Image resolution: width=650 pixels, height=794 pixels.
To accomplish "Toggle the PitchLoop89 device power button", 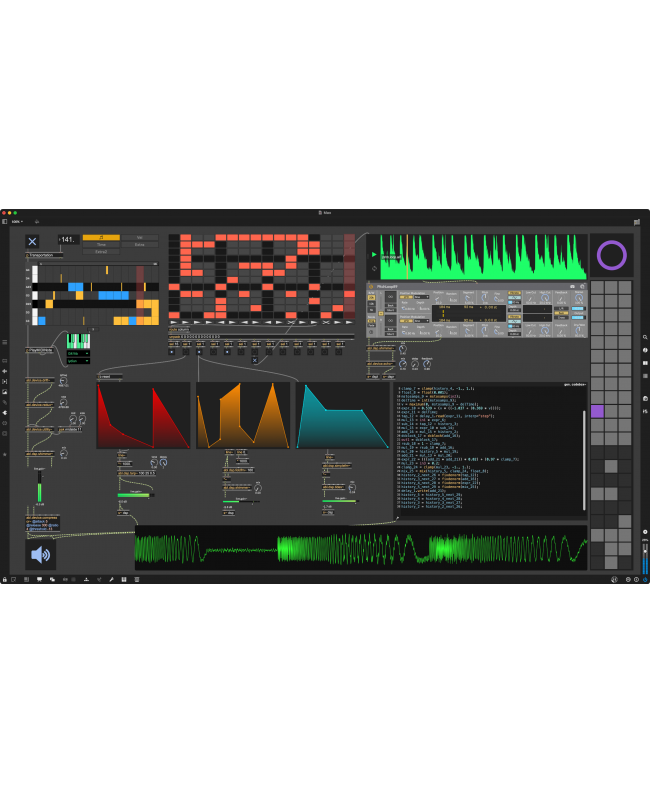I will click(371, 287).
